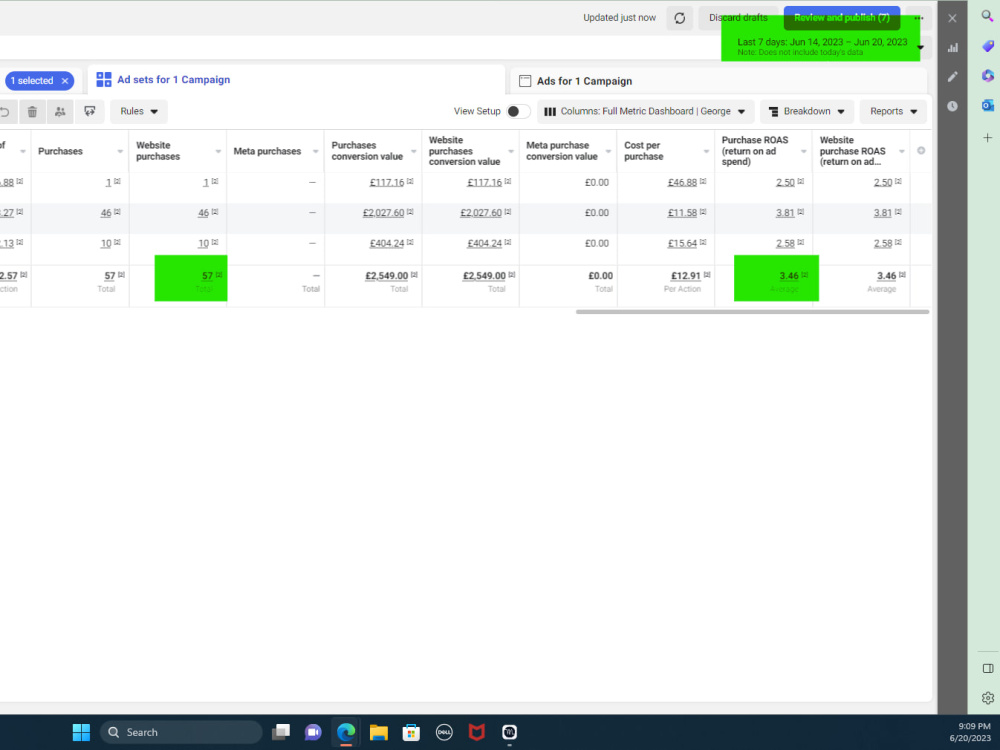Viewport: 1000px width, 750px height.
Task: Open Task View on the taskbar
Action: (x=281, y=732)
